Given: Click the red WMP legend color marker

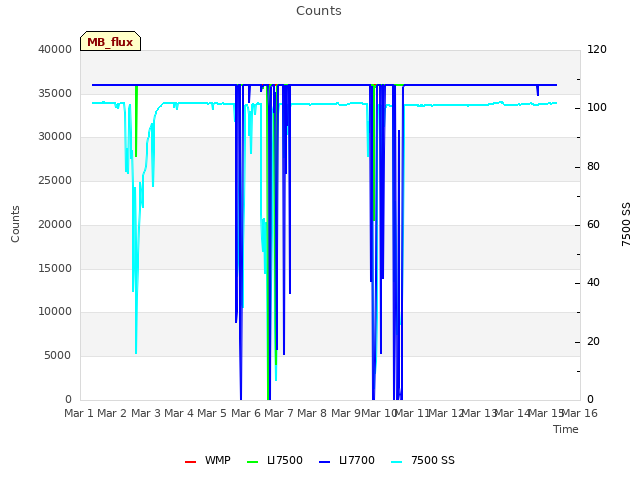Looking at the screenshot, I should (191, 462).
